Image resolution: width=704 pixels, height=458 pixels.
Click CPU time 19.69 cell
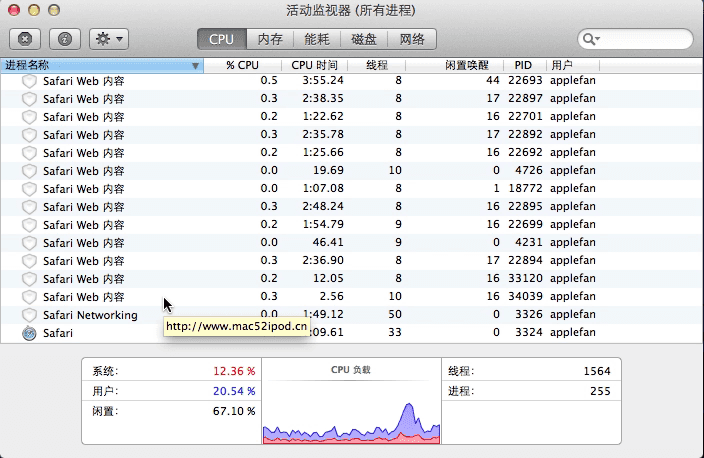[328, 170]
